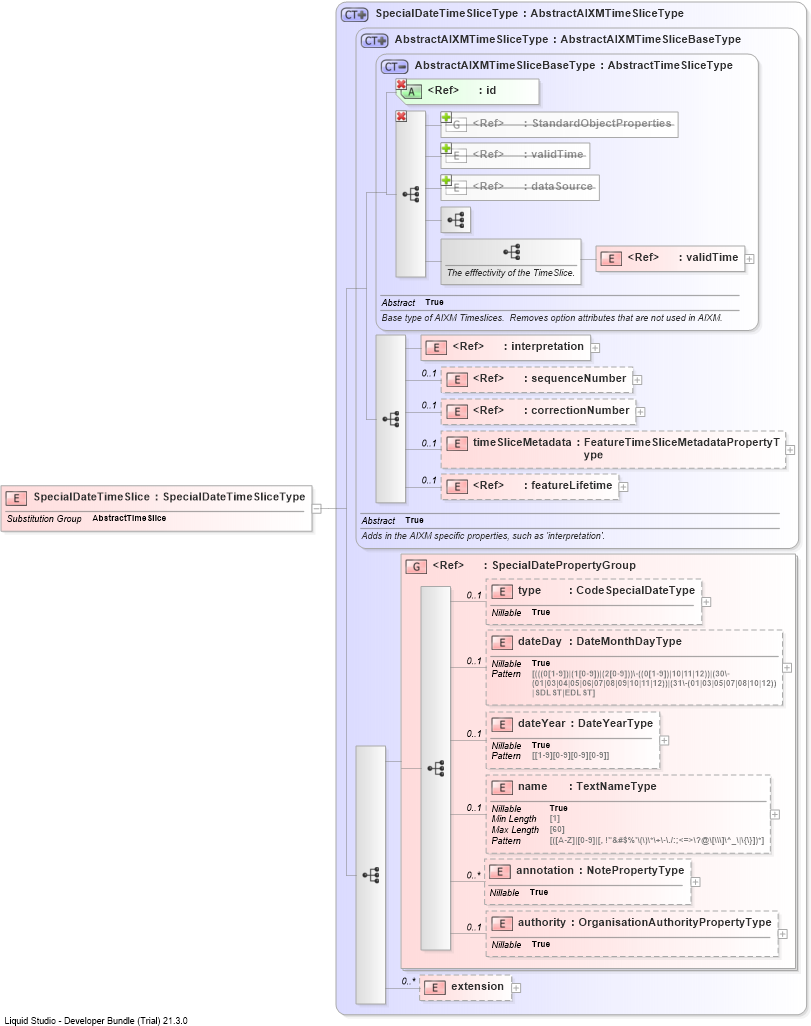Click the E icon of annotation

click(499, 872)
